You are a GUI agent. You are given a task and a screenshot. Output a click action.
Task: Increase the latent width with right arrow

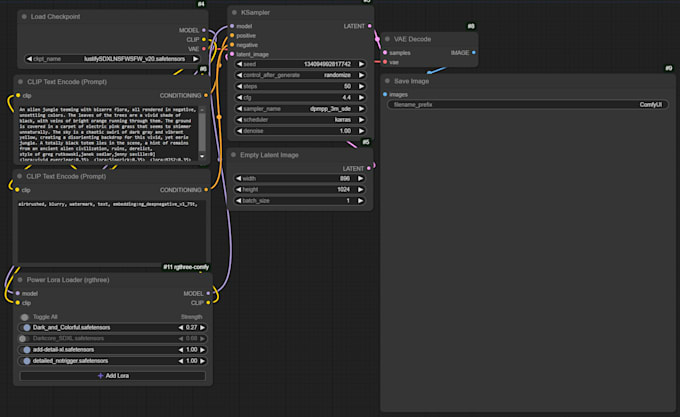tap(360, 178)
